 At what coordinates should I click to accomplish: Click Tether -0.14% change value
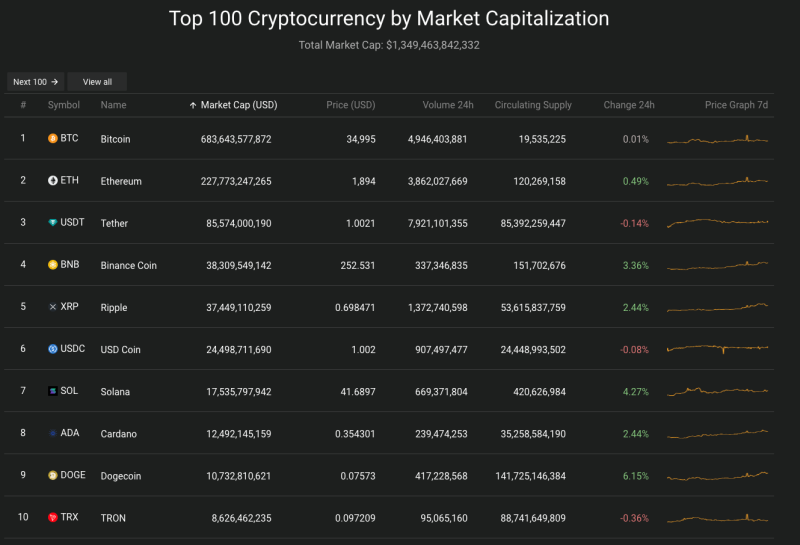(x=634, y=223)
